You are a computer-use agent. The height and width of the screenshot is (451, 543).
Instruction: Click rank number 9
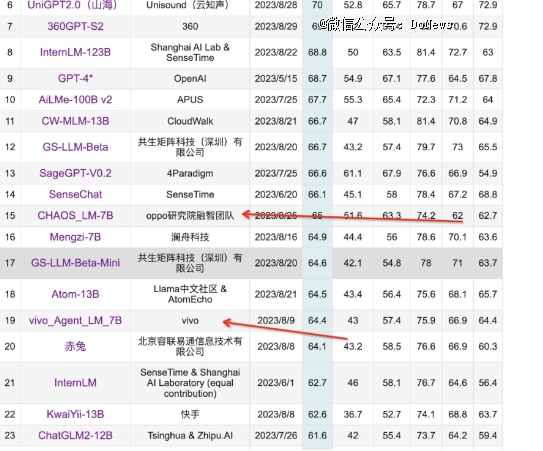pos(10,79)
